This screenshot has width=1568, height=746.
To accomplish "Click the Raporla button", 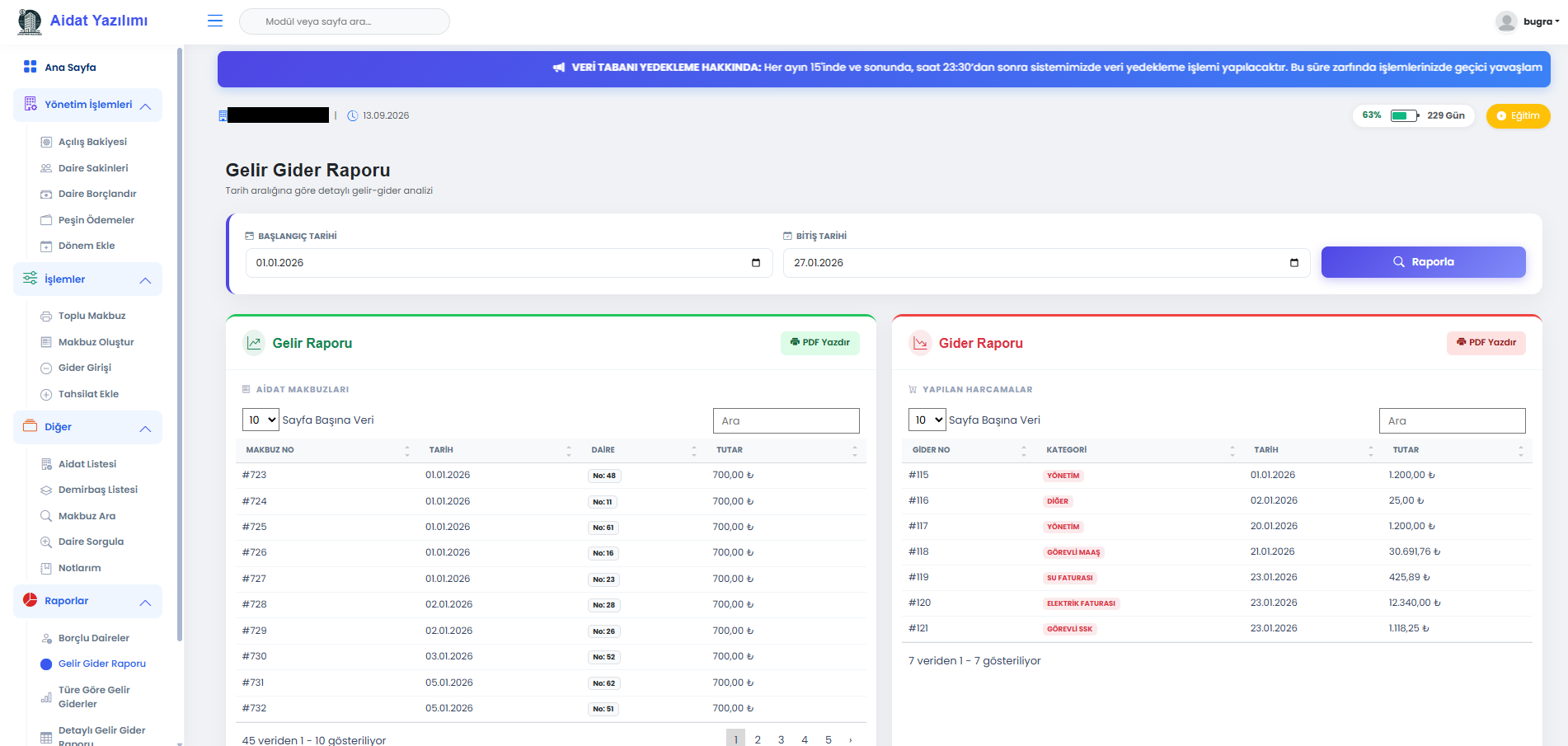I will point(1423,262).
